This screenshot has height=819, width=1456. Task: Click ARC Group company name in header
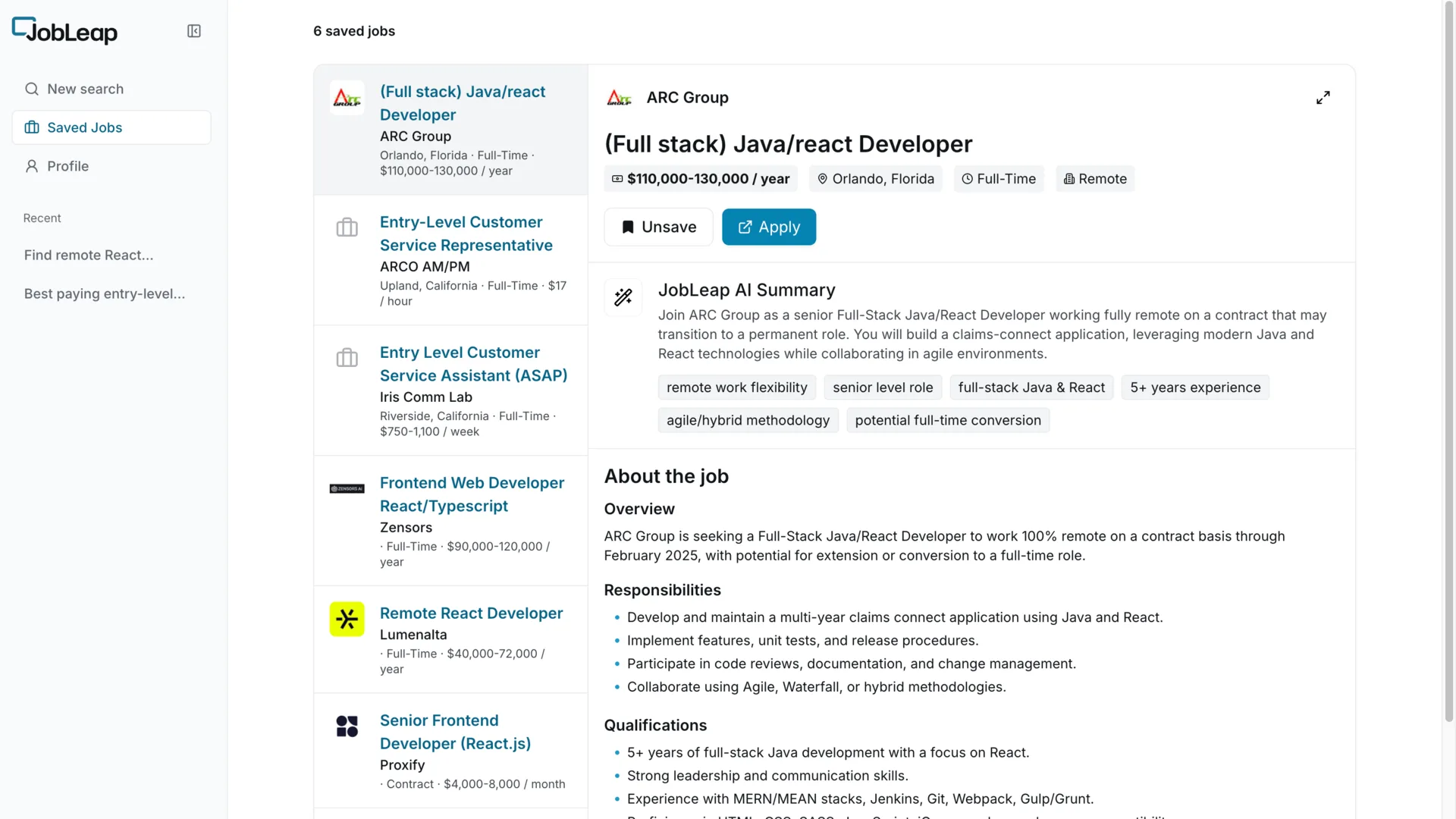[688, 98]
